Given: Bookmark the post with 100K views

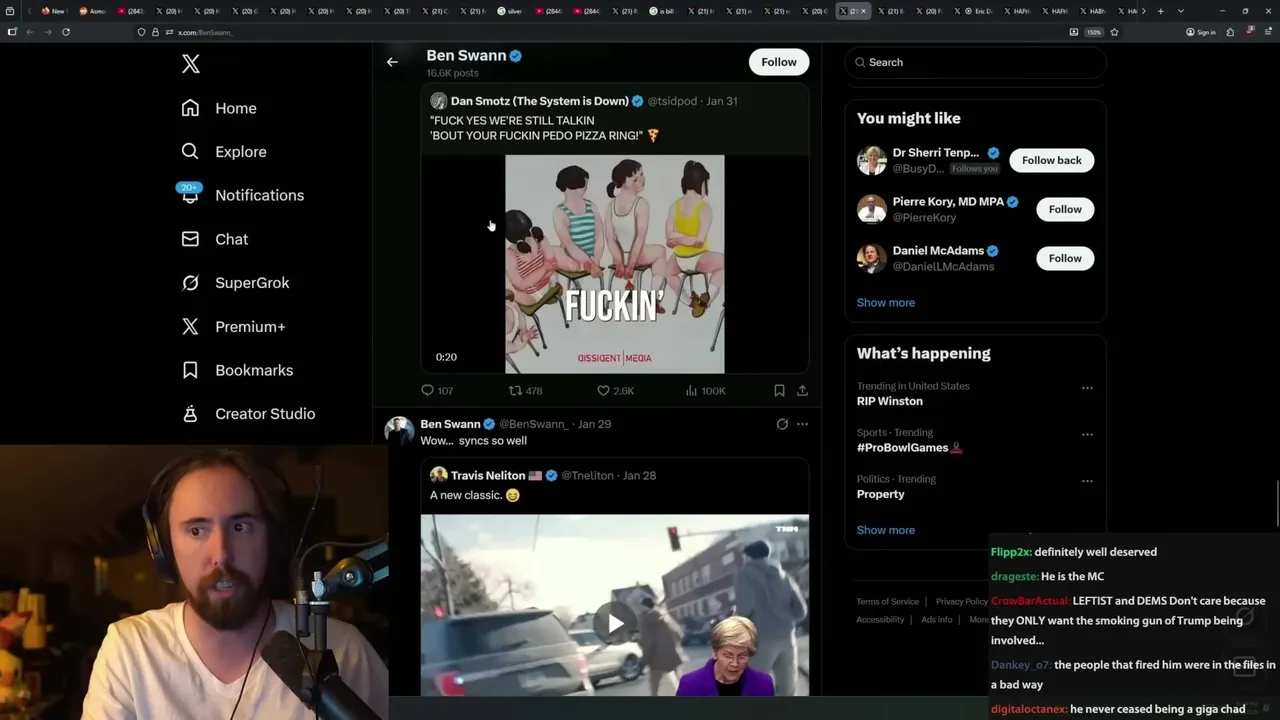Looking at the screenshot, I should coord(779,390).
